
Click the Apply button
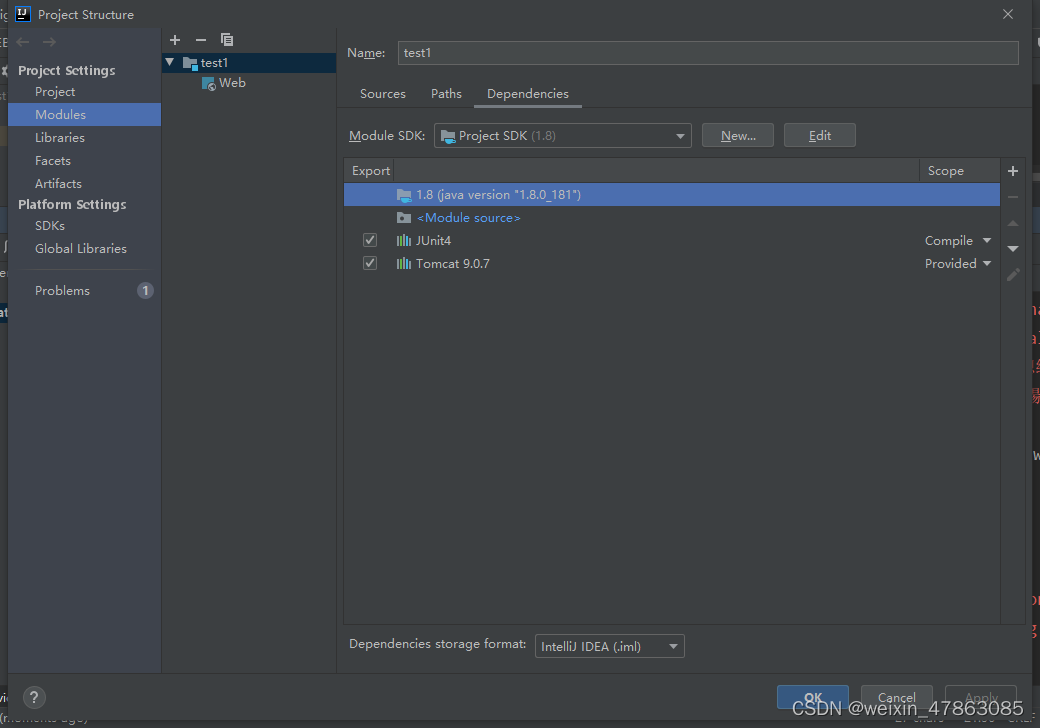981,698
